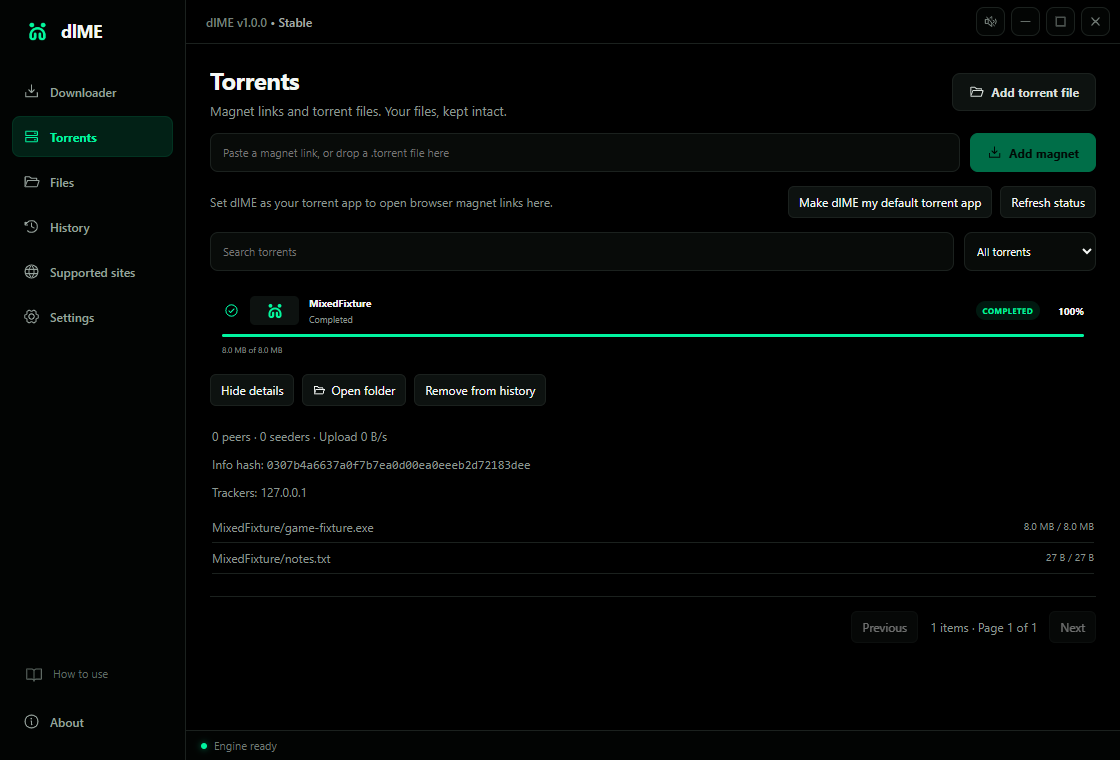Mute sounds with the speaker icon

click(990, 21)
